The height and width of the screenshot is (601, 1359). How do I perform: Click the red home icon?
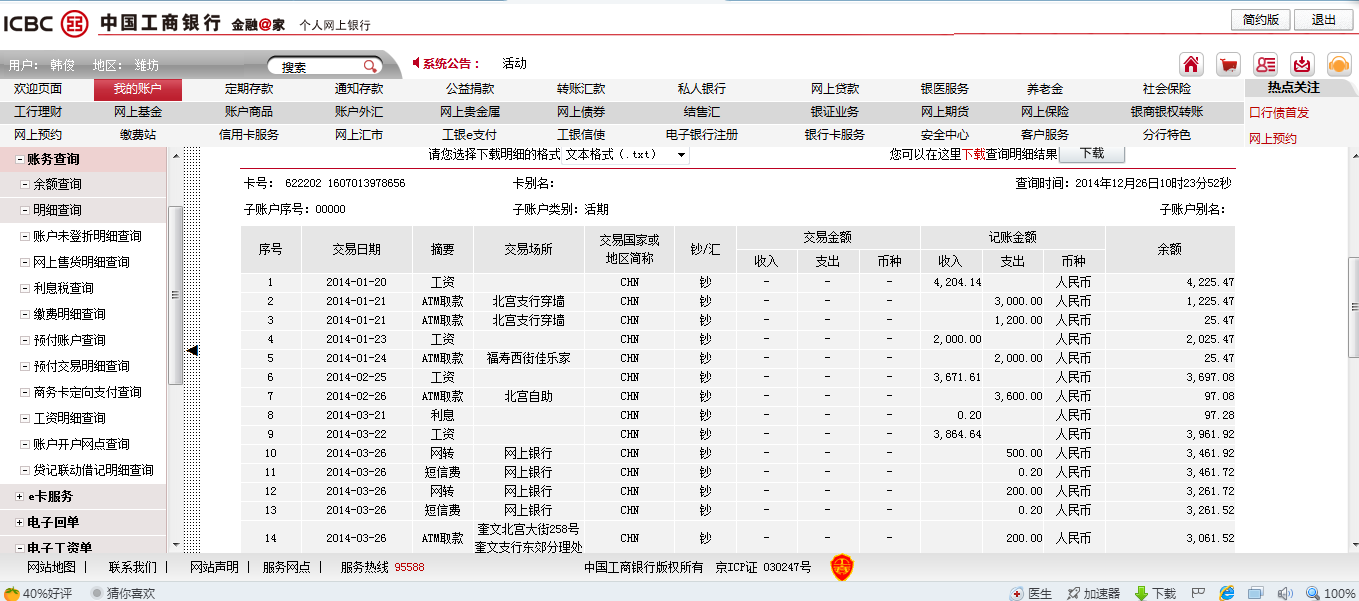click(1191, 64)
